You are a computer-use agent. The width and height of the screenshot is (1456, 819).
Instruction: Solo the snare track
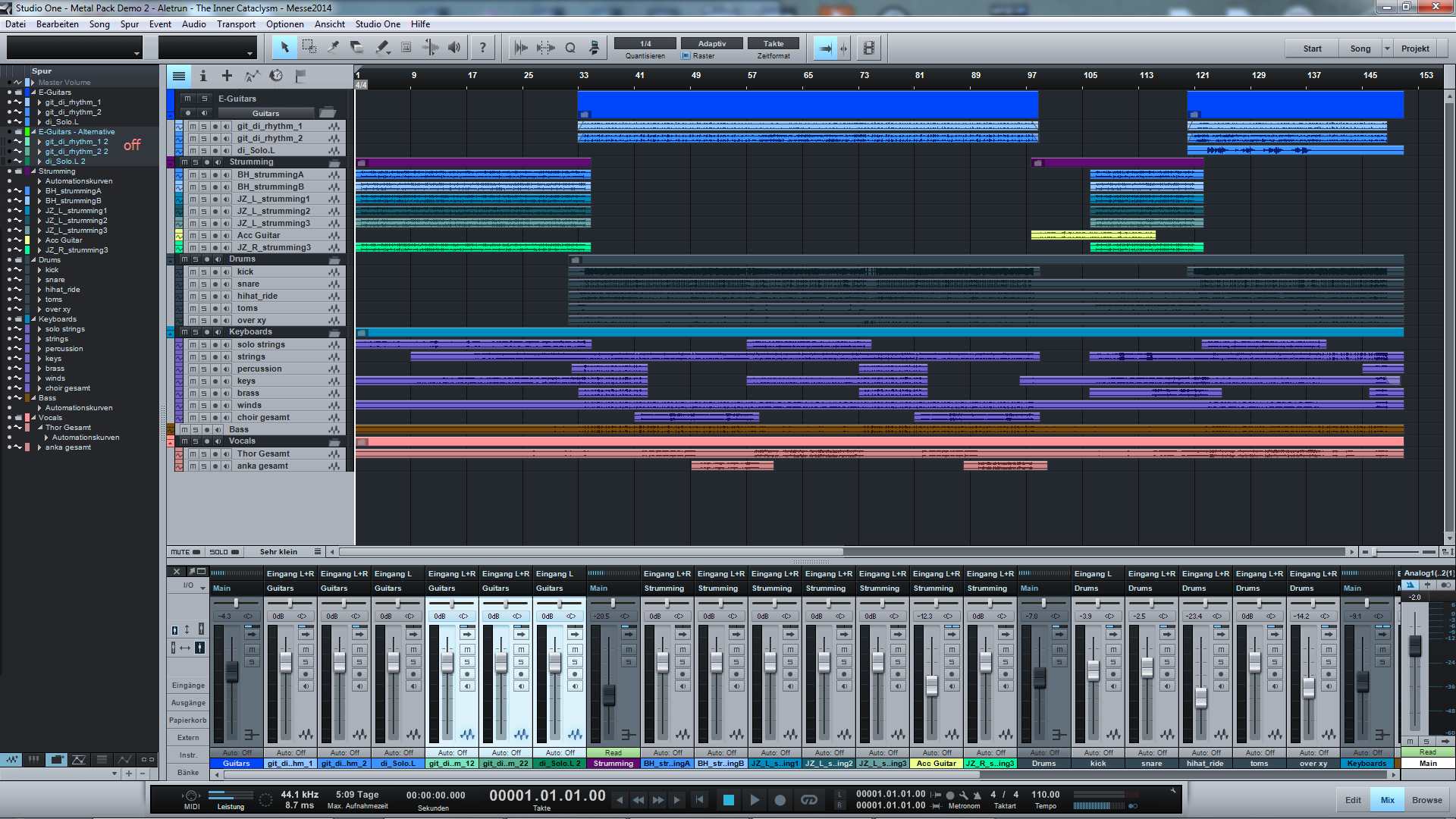[x=203, y=284]
